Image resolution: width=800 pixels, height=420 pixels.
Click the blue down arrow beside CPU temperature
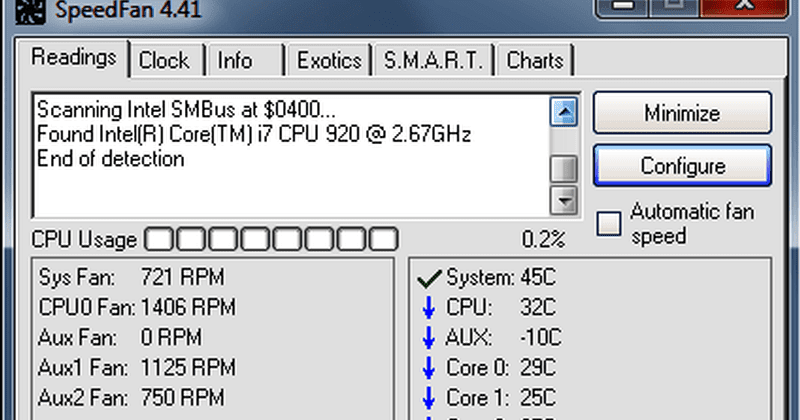point(429,308)
